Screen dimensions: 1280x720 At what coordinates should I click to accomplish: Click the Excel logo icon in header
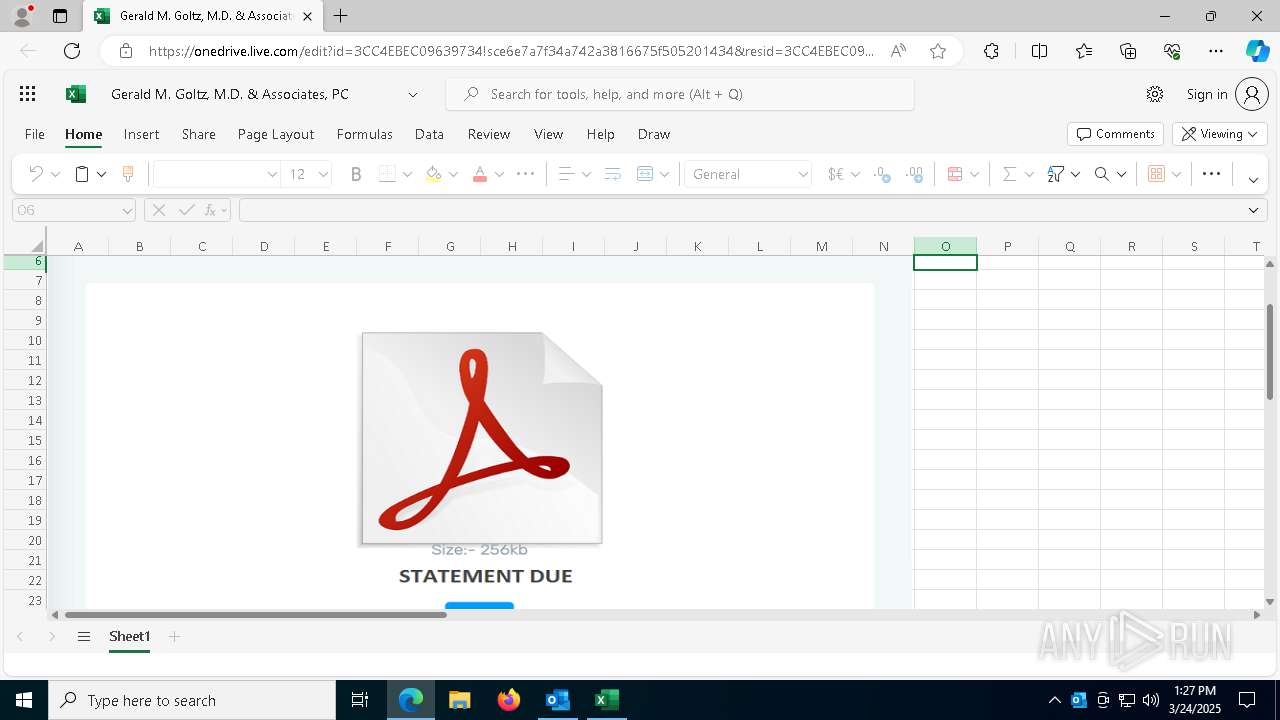pyautogui.click(x=76, y=94)
